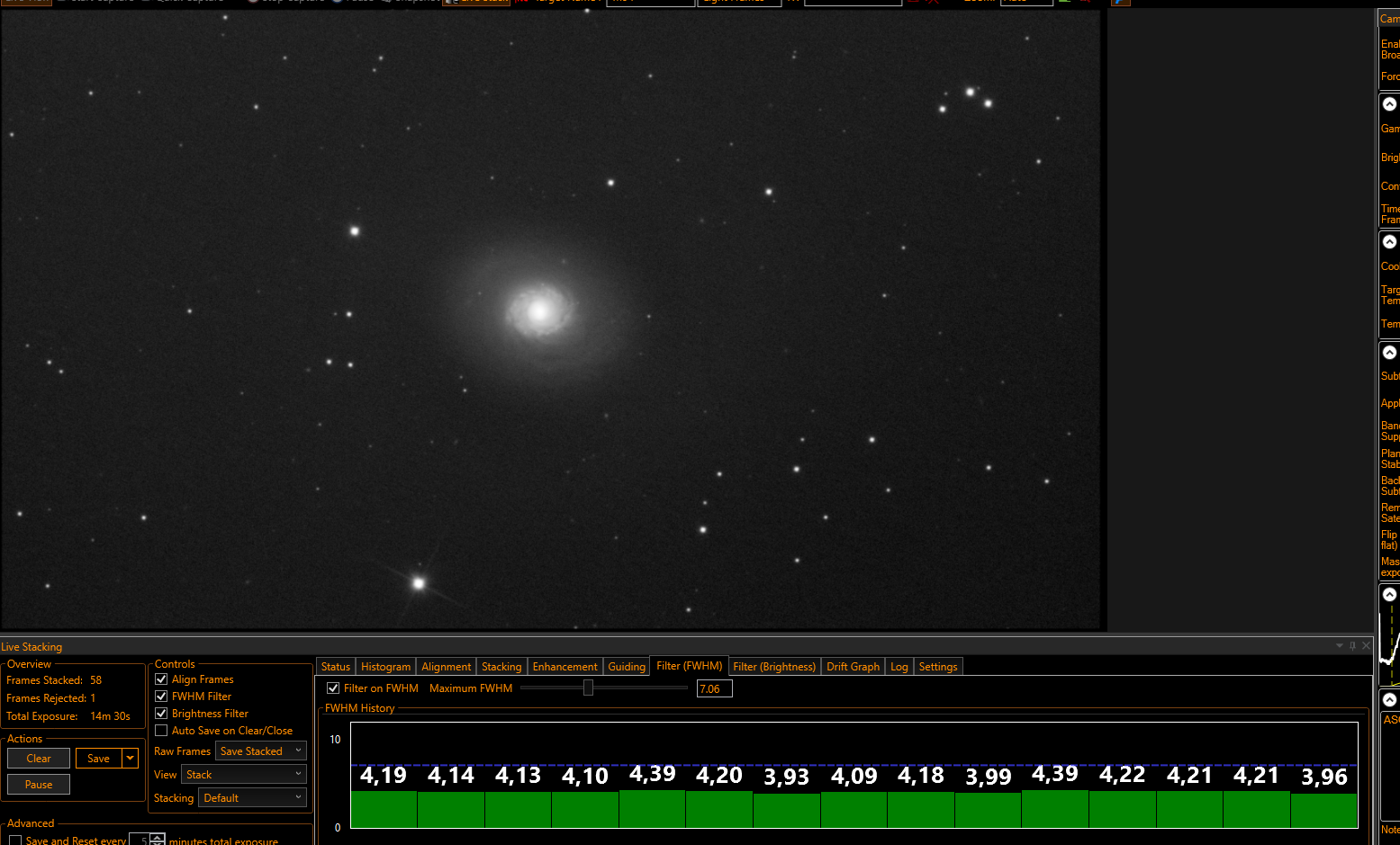Toggle the Filter on FWHM checkbox

click(x=333, y=688)
